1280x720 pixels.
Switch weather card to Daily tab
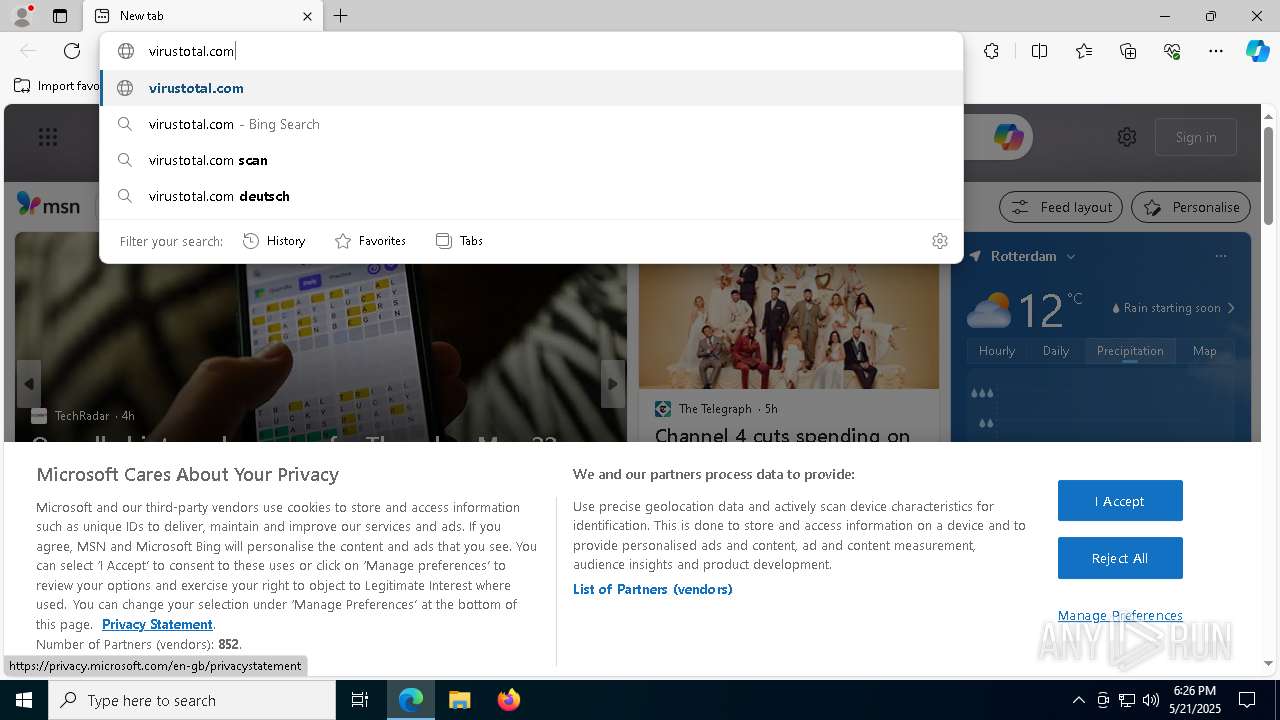click(1056, 351)
